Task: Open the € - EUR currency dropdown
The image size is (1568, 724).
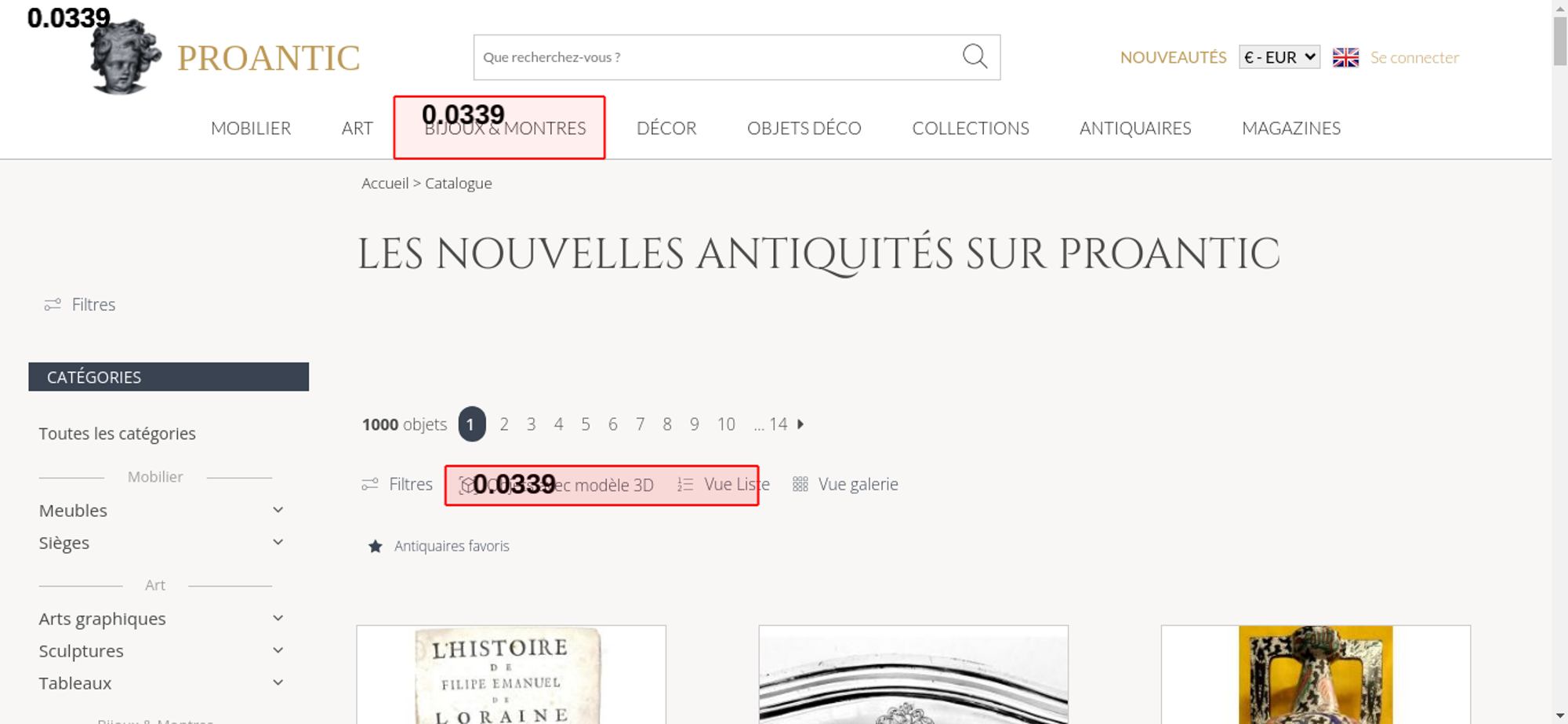Action: click(x=1279, y=57)
